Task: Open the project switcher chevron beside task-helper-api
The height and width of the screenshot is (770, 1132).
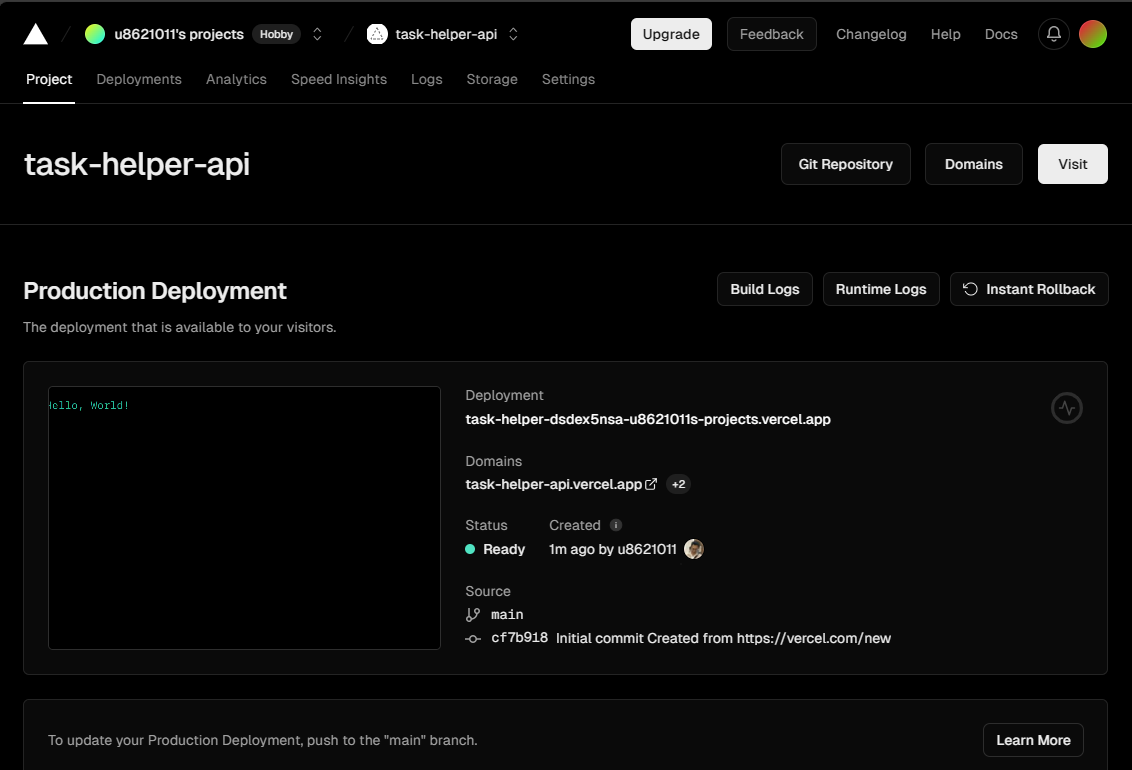Action: click(x=513, y=33)
